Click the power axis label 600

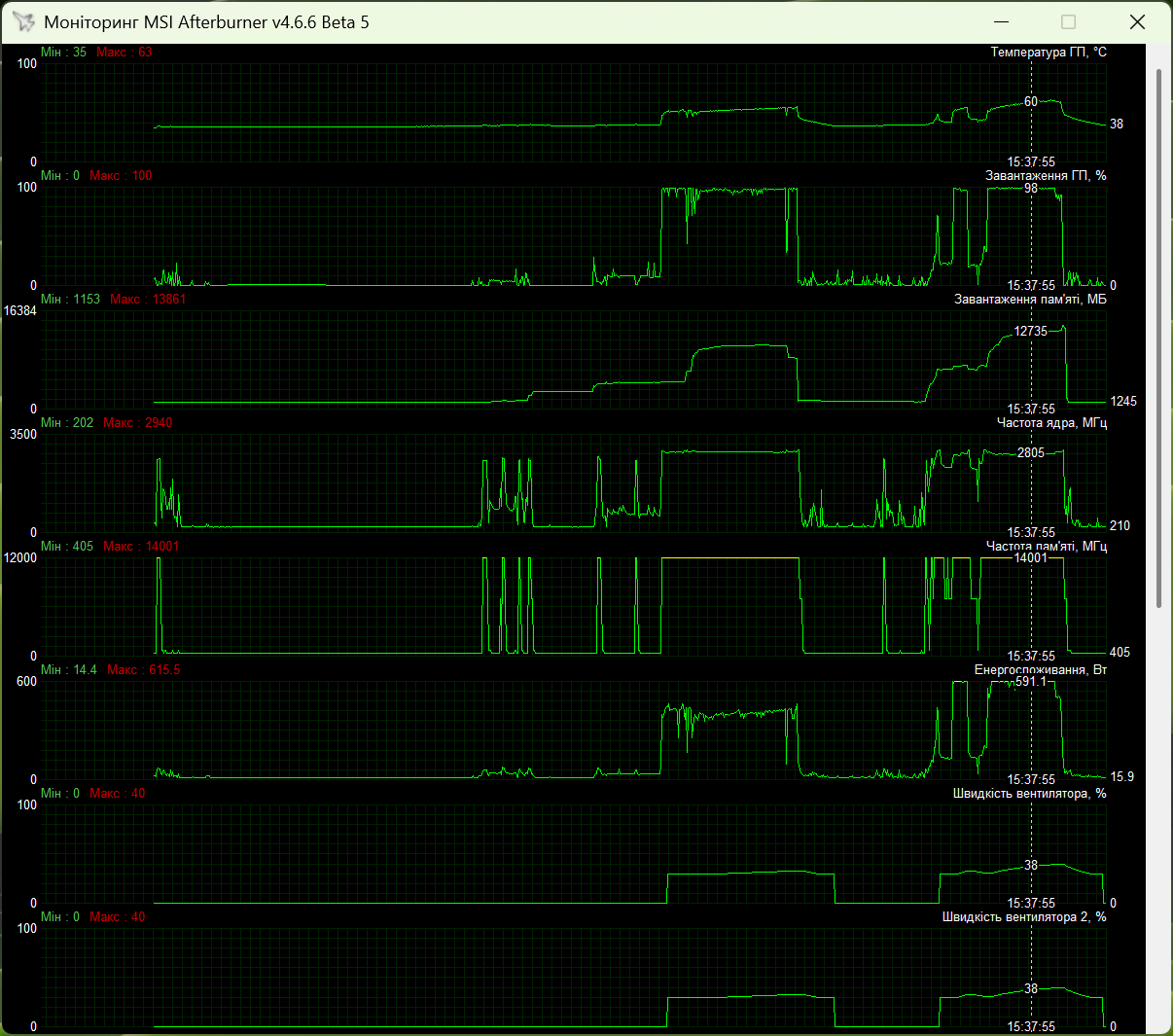coord(26,682)
